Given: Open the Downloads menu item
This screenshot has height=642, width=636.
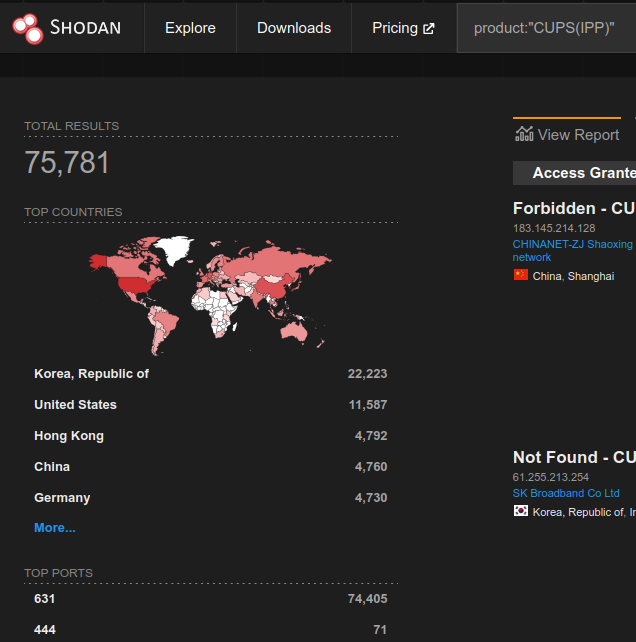Looking at the screenshot, I should coord(293,28).
